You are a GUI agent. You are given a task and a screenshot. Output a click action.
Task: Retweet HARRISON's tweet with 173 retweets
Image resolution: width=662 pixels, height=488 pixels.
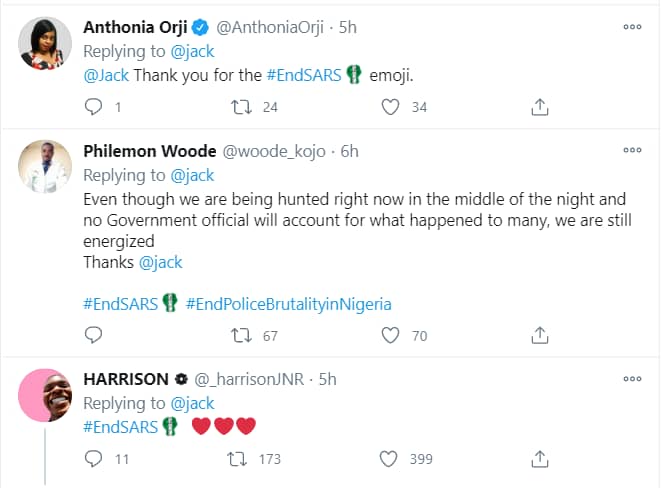[241, 459]
